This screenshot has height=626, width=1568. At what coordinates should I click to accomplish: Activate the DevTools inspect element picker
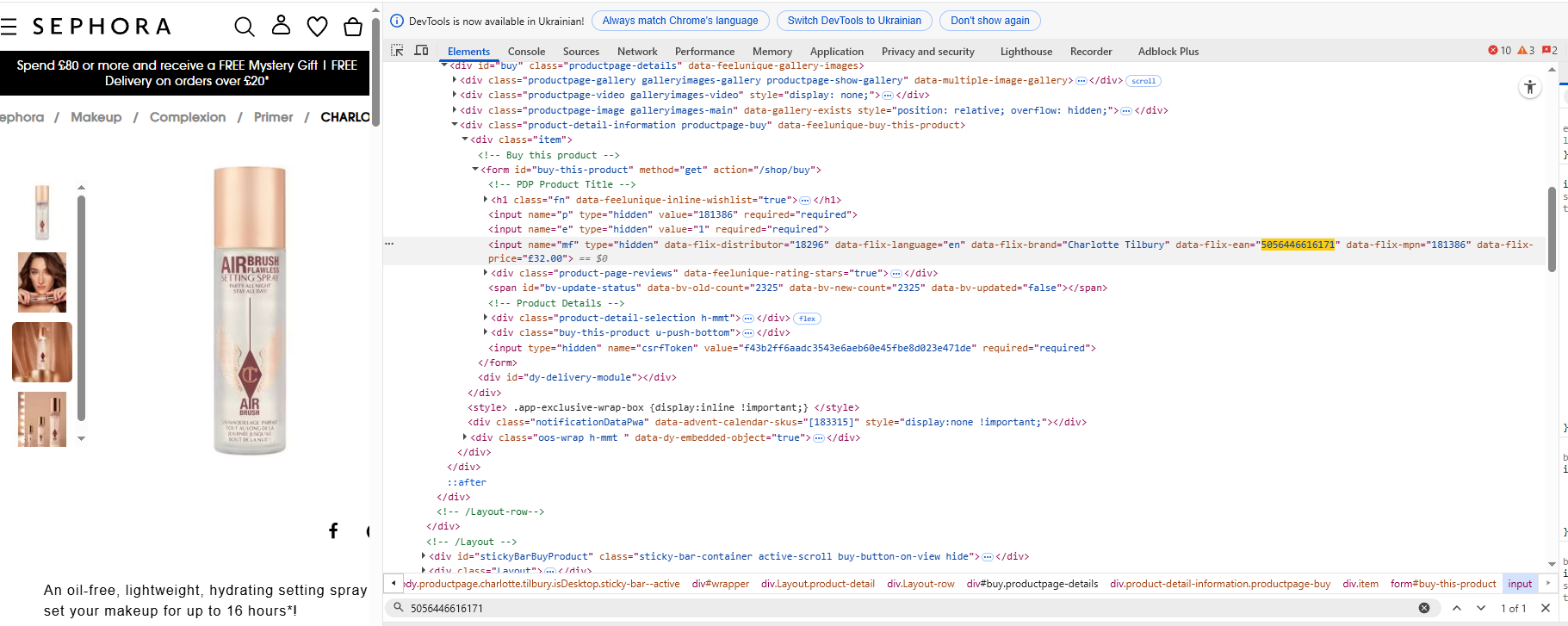point(397,51)
